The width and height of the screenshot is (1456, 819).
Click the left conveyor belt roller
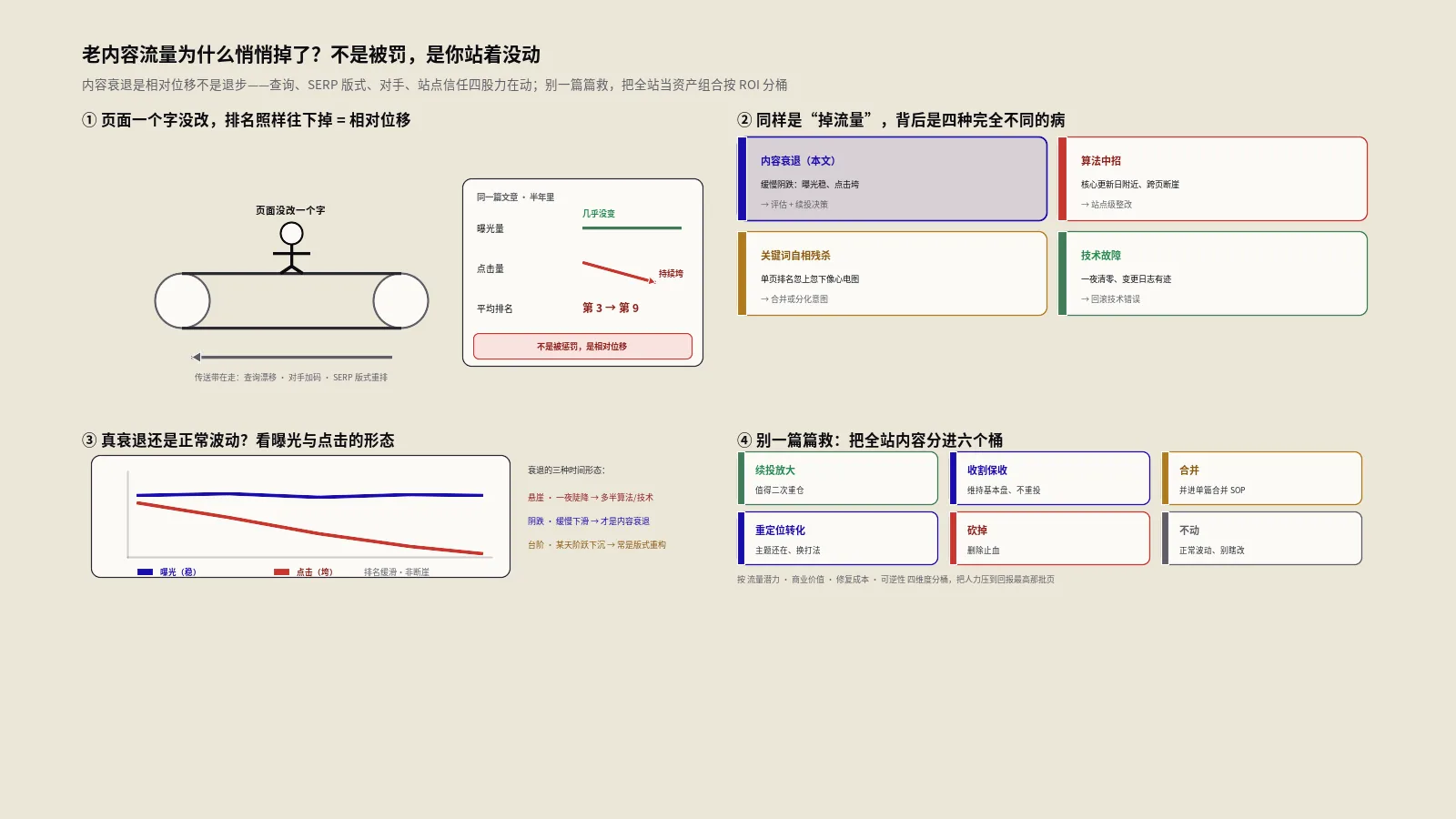[x=183, y=300]
